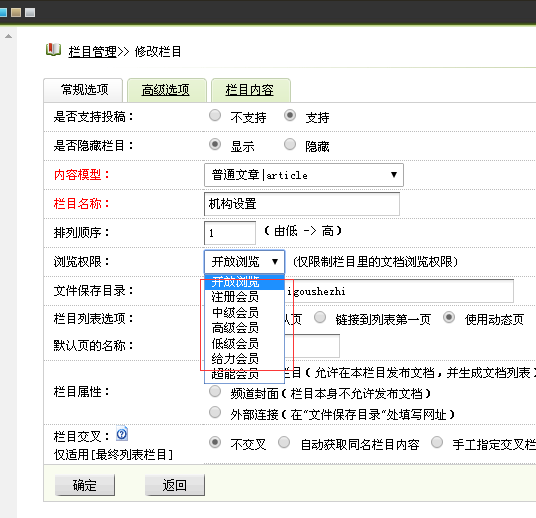Image resolution: width=536 pixels, height=518 pixels.
Task: Open the 内容模型 dropdown 普通文章|article
Action: 304,175
